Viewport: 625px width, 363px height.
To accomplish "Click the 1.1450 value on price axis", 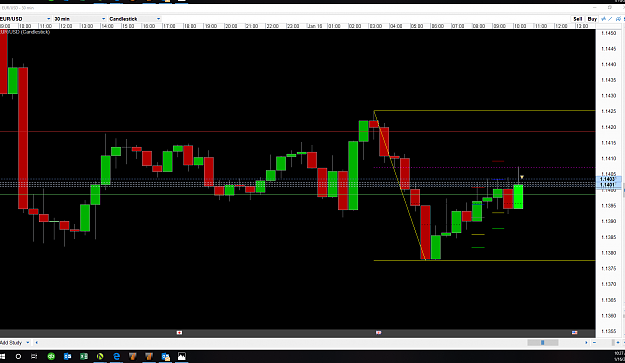I will point(608,33).
